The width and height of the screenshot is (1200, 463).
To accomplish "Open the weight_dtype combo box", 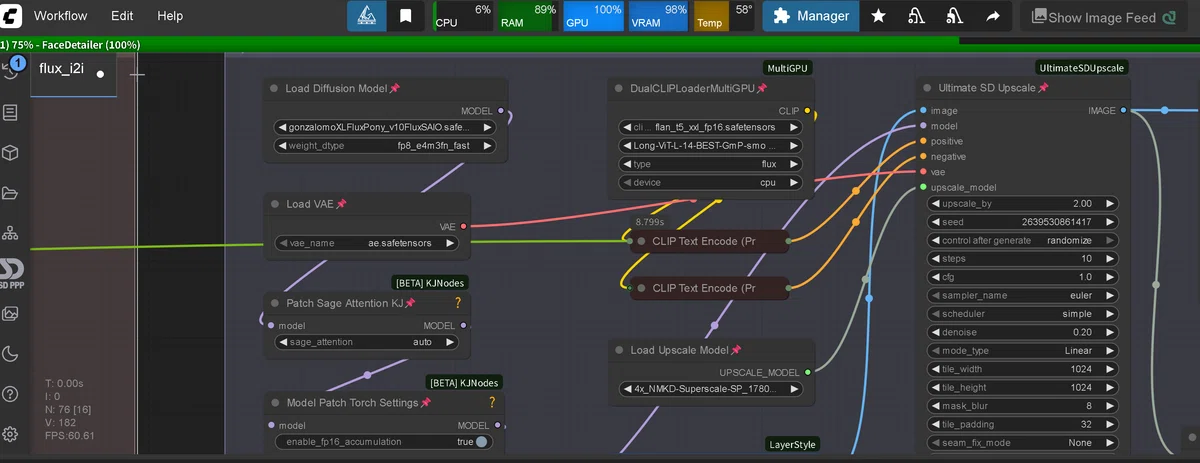I will coord(384,146).
